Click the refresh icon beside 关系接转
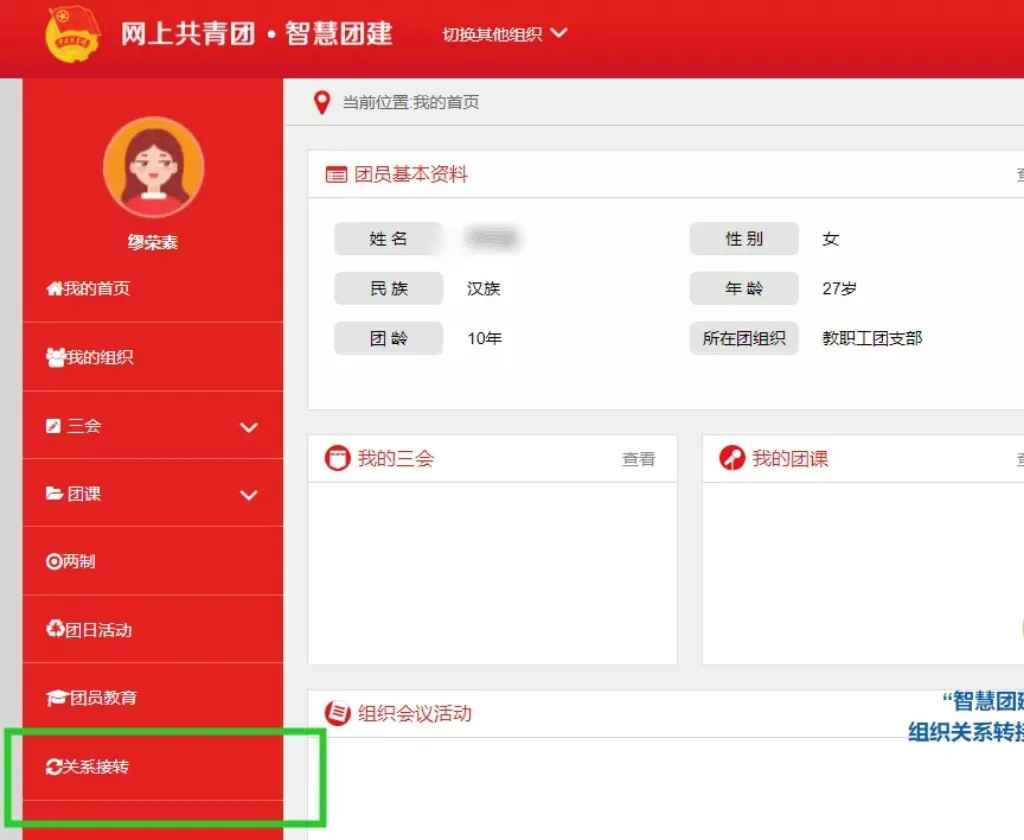Viewport: 1024px width, 840px height. [x=54, y=766]
